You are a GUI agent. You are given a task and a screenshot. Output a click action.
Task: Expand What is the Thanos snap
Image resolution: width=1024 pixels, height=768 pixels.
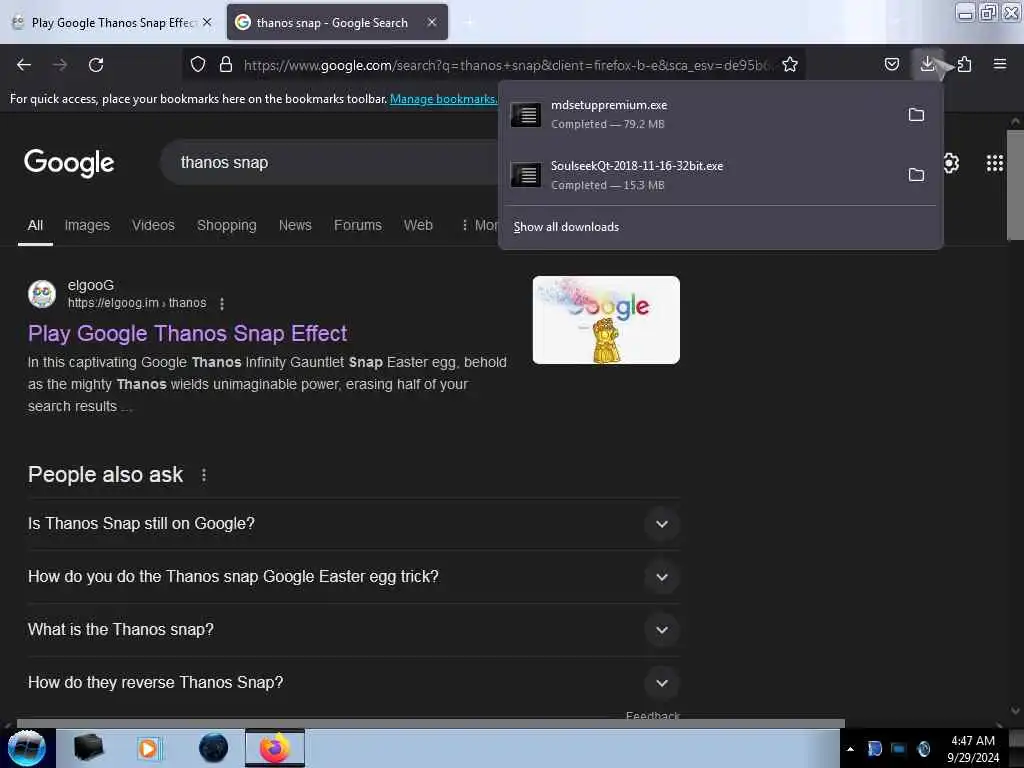[x=353, y=630]
